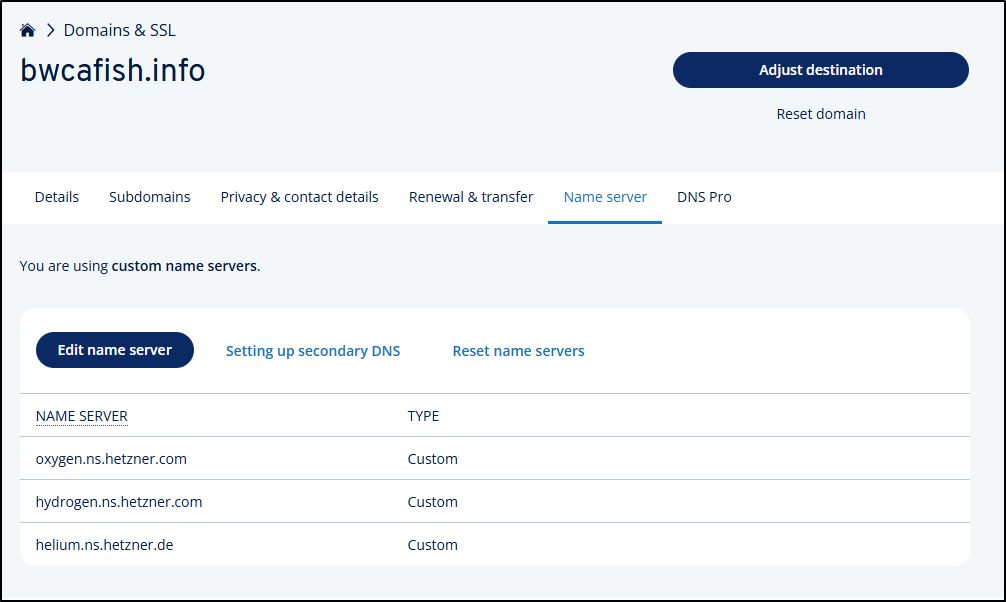Click the Reset domain link
This screenshot has width=1006, height=602.
point(820,114)
